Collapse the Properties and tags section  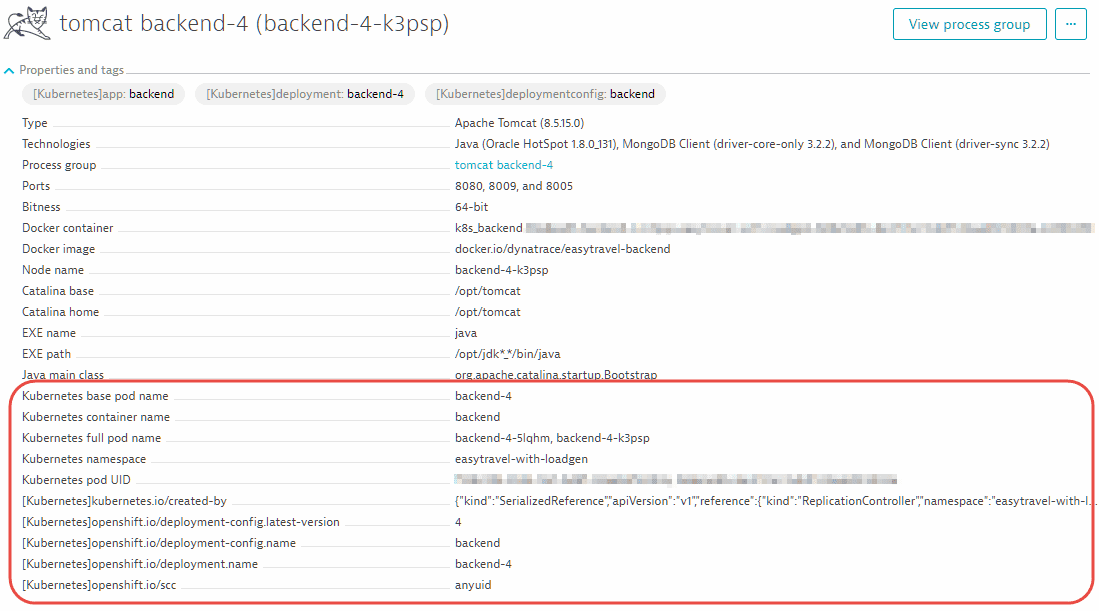9,70
